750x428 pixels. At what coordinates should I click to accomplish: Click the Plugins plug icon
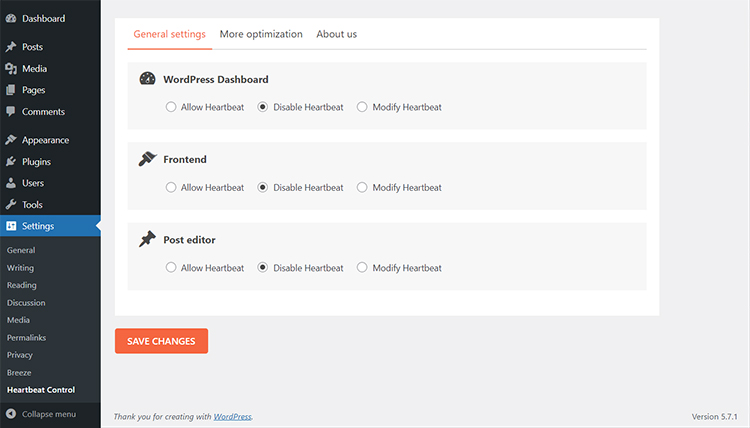click(10, 162)
